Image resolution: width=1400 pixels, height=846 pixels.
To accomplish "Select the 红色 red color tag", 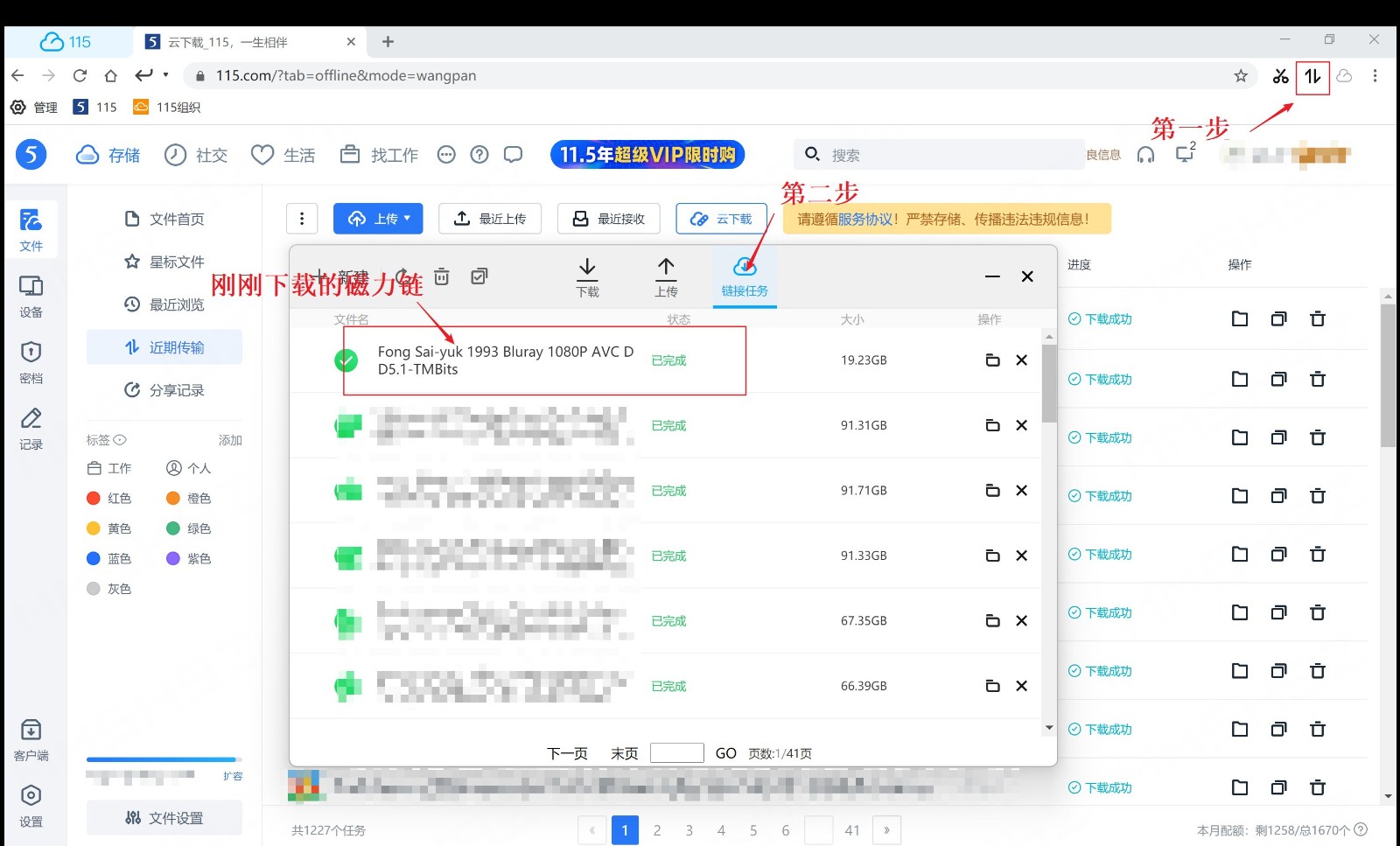I will point(109,499).
